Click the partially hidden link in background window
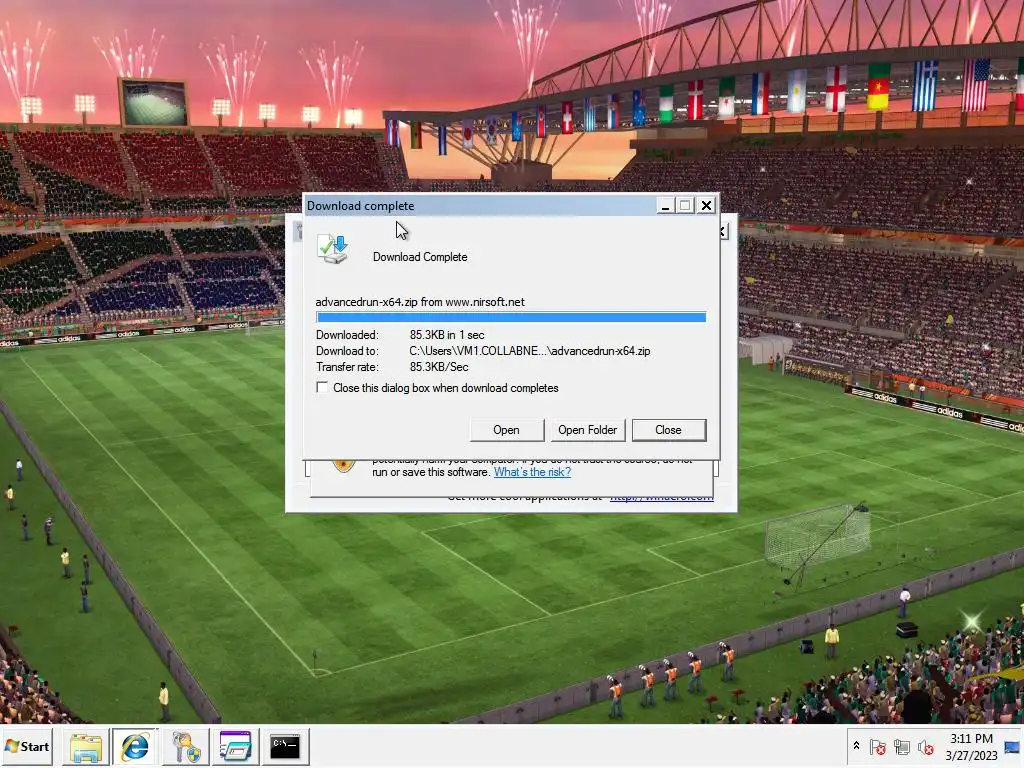Viewport: 1024px width, 768px height. tap(662, 498)
